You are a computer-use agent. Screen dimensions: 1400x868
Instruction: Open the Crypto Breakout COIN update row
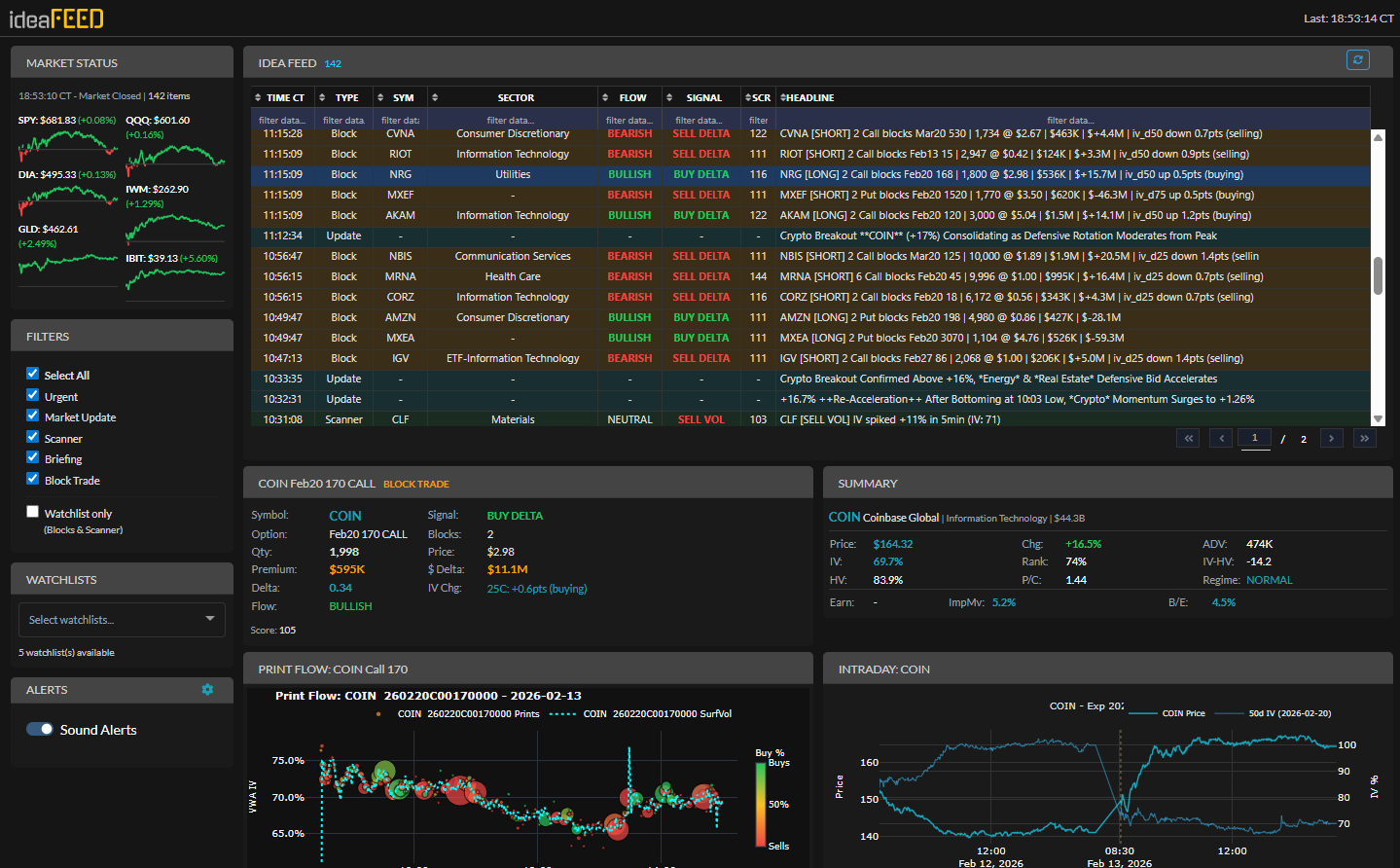click(997, 236)
